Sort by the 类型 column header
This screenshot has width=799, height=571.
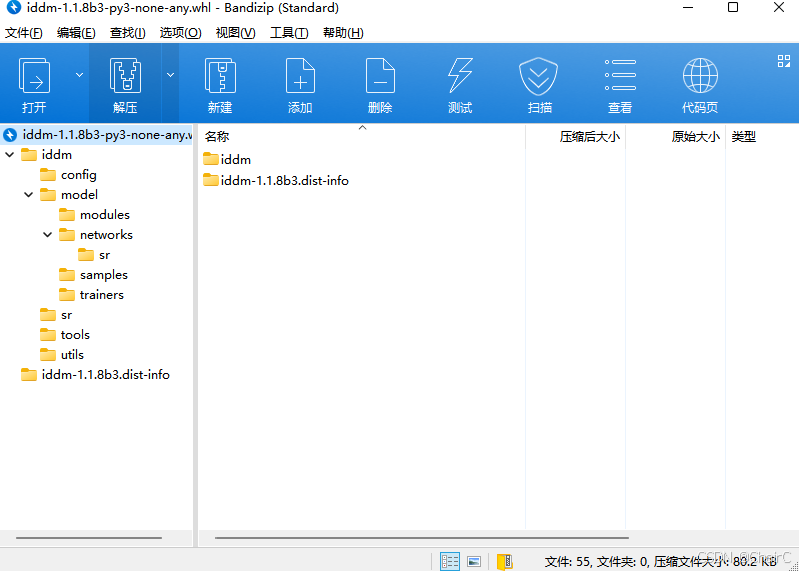click(762, 136)
